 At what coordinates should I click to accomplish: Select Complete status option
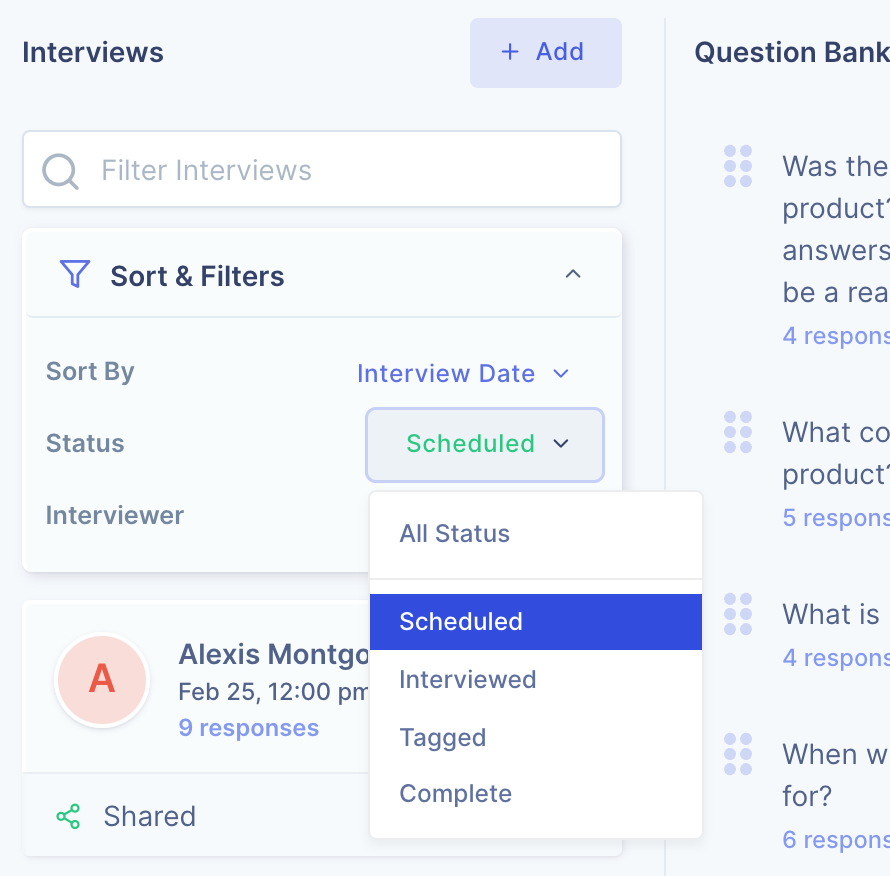point(536,794)
